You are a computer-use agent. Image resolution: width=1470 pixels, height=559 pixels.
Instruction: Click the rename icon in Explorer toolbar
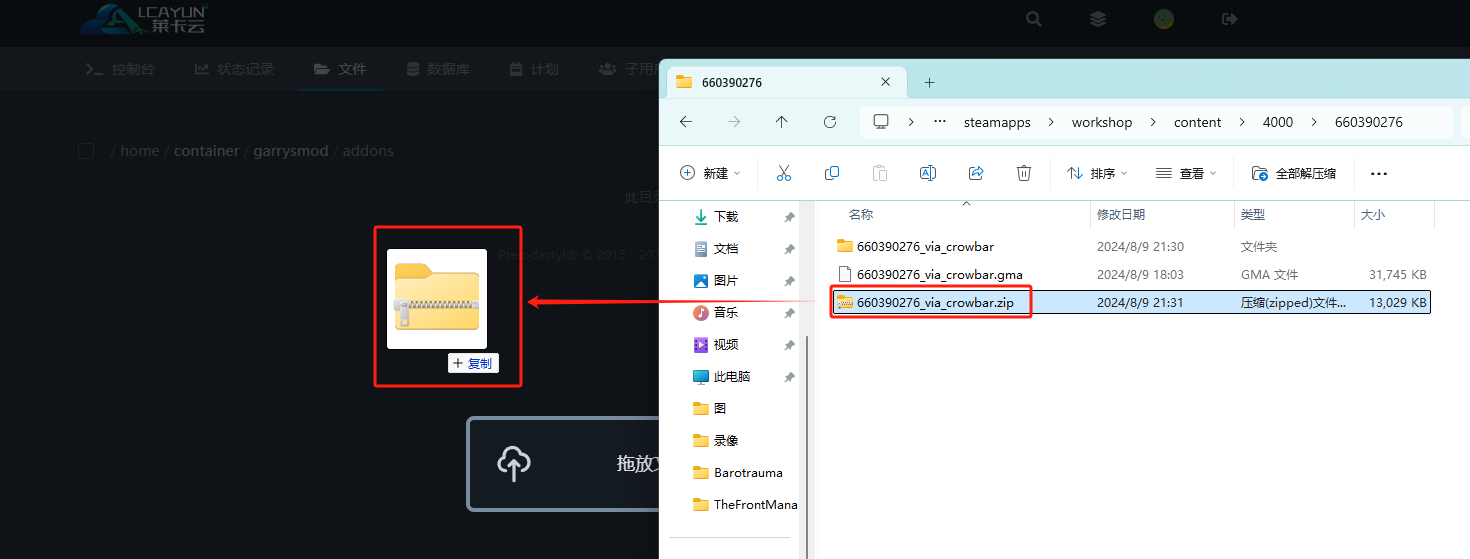927,173
